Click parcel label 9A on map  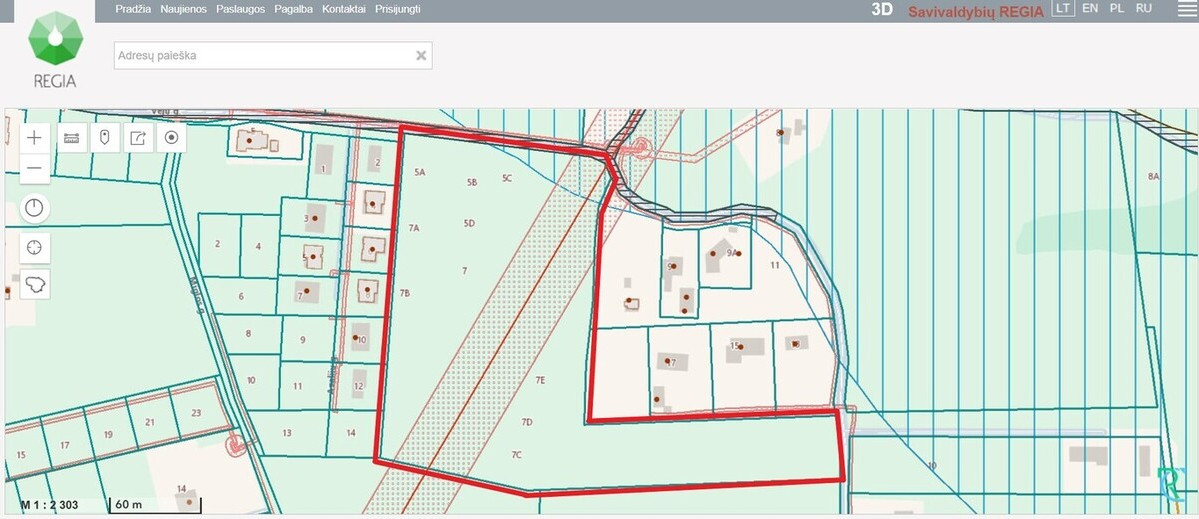point(732,252)
